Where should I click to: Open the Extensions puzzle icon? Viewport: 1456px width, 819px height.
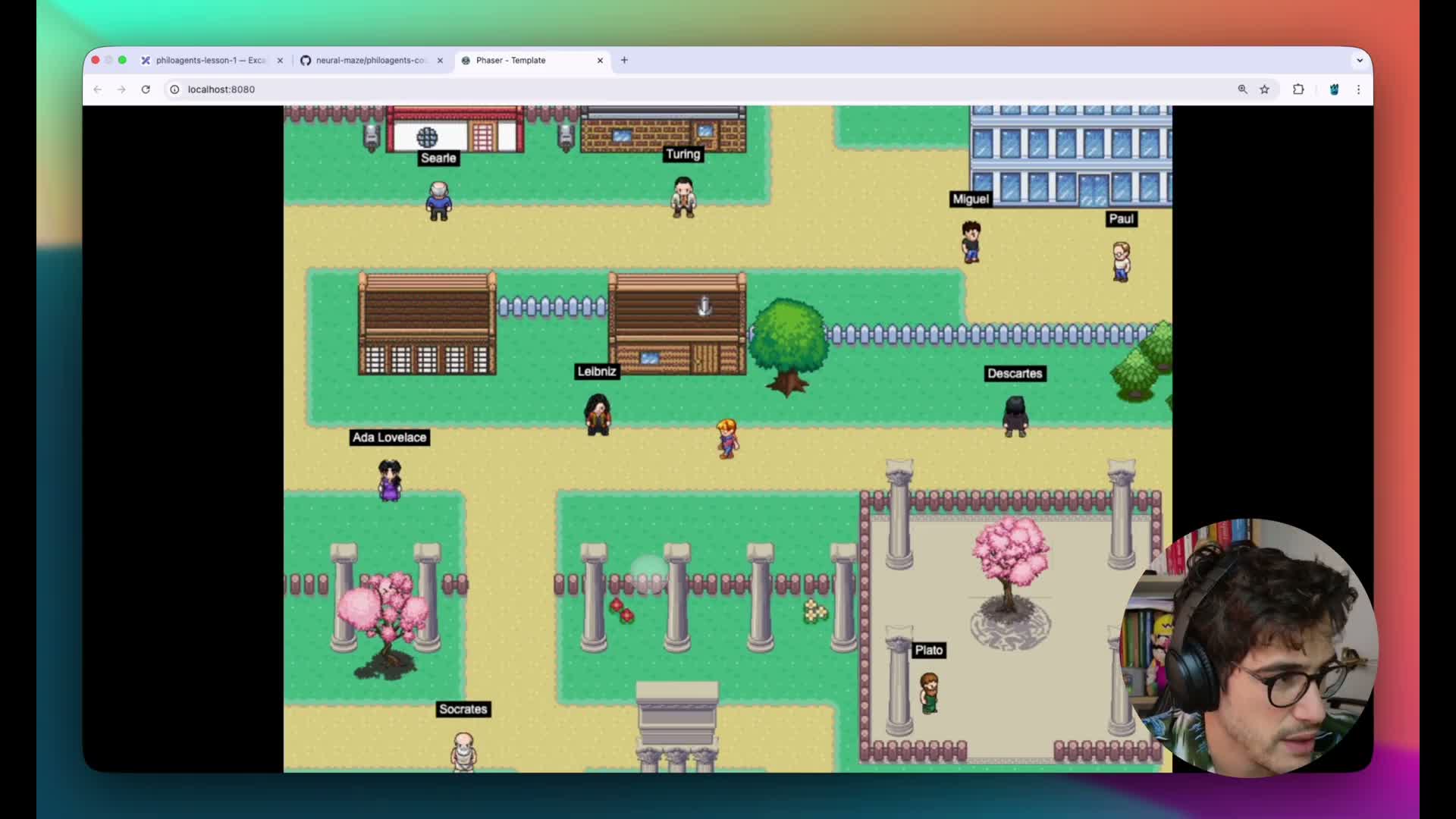(x=1298, y=89)
